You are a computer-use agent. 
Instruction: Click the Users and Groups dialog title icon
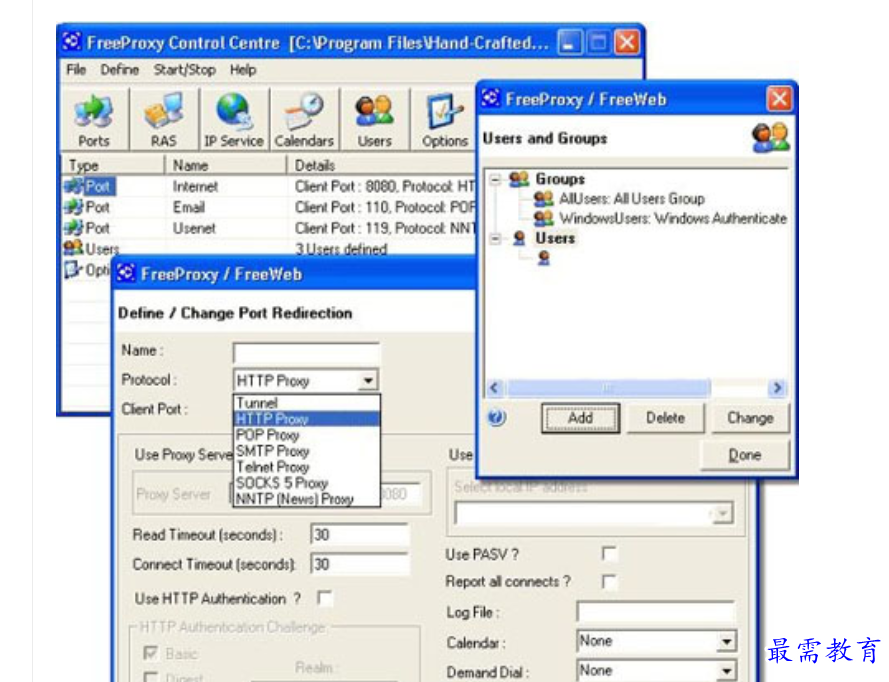[x=491, y=98]
